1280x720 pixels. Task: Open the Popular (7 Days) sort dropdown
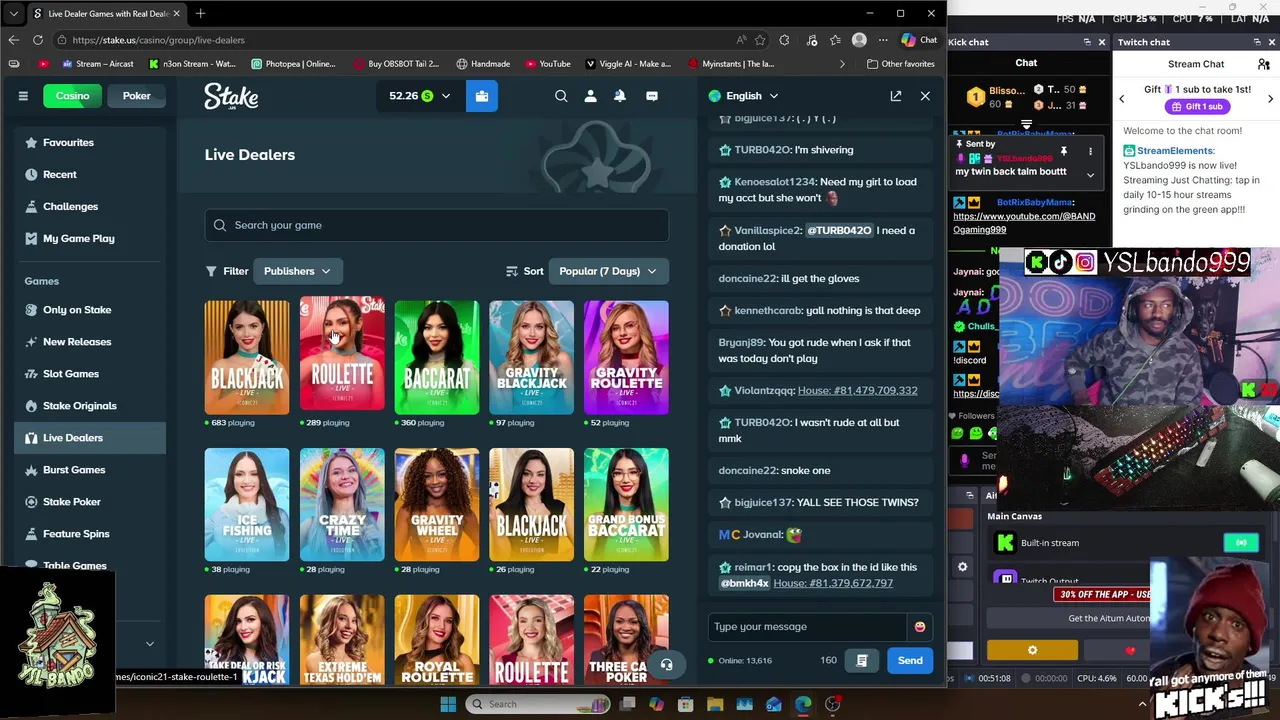[x=608, y=271]
